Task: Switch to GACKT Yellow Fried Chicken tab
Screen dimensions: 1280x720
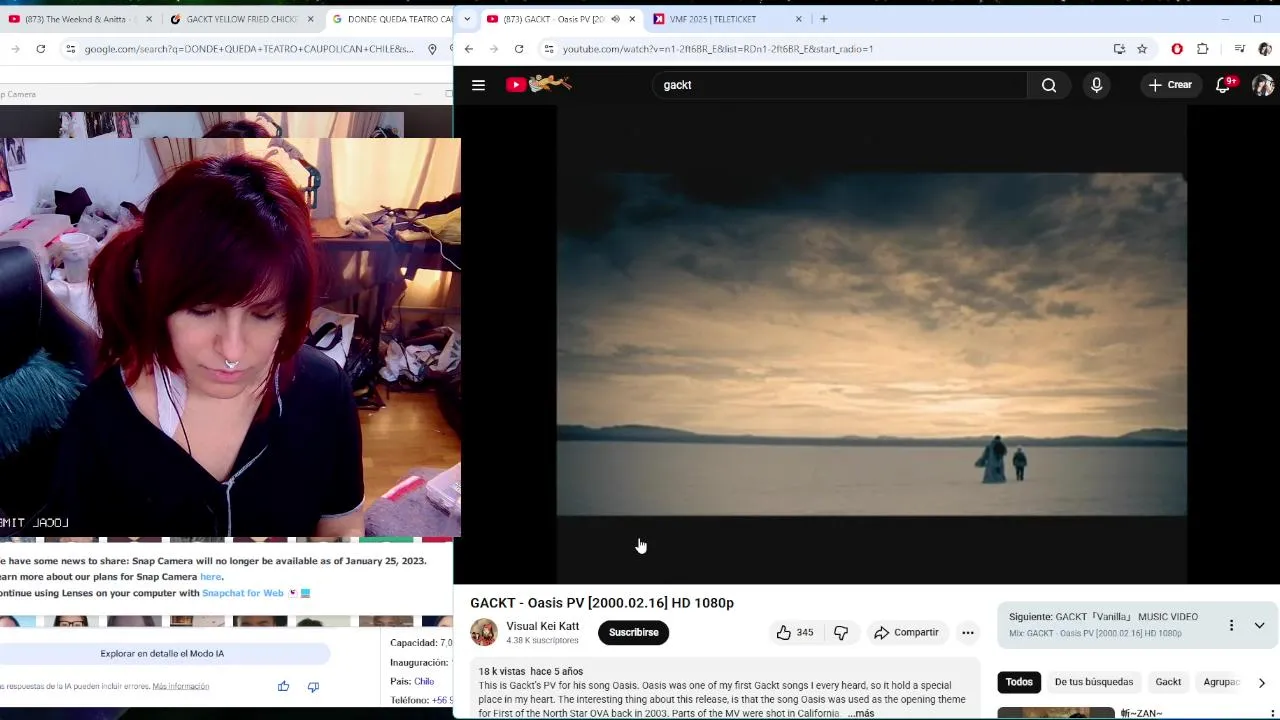Action: click(x=240, y=19)
